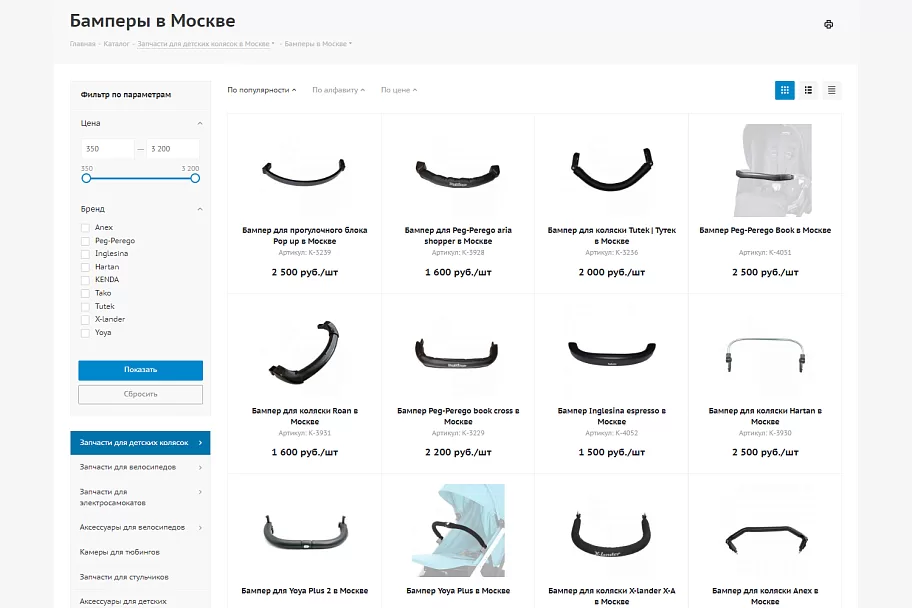Click the minimum price field 350
The image size is (912, 608).
(x=108, y=149)
